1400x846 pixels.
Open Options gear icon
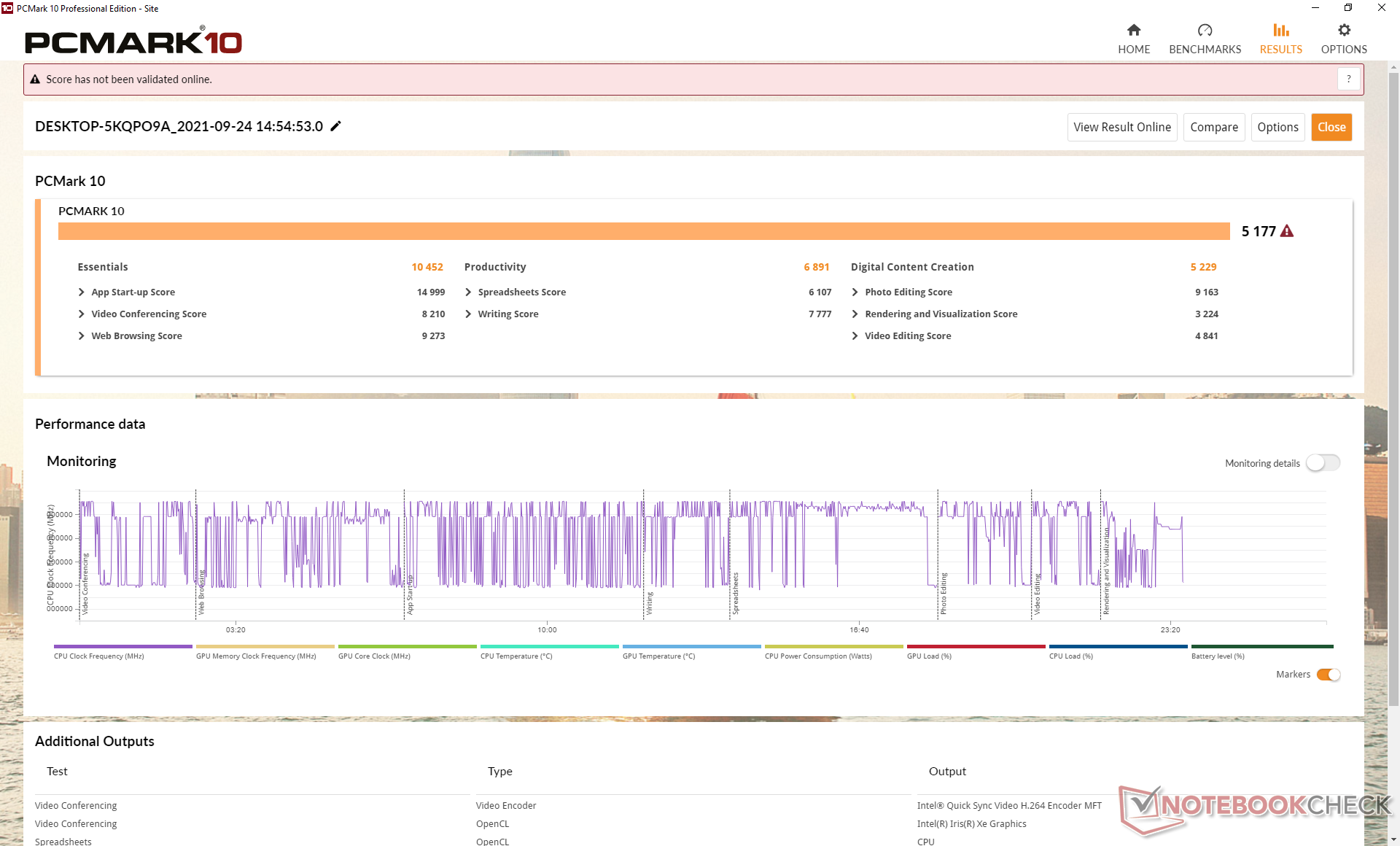pos(1344,30)
